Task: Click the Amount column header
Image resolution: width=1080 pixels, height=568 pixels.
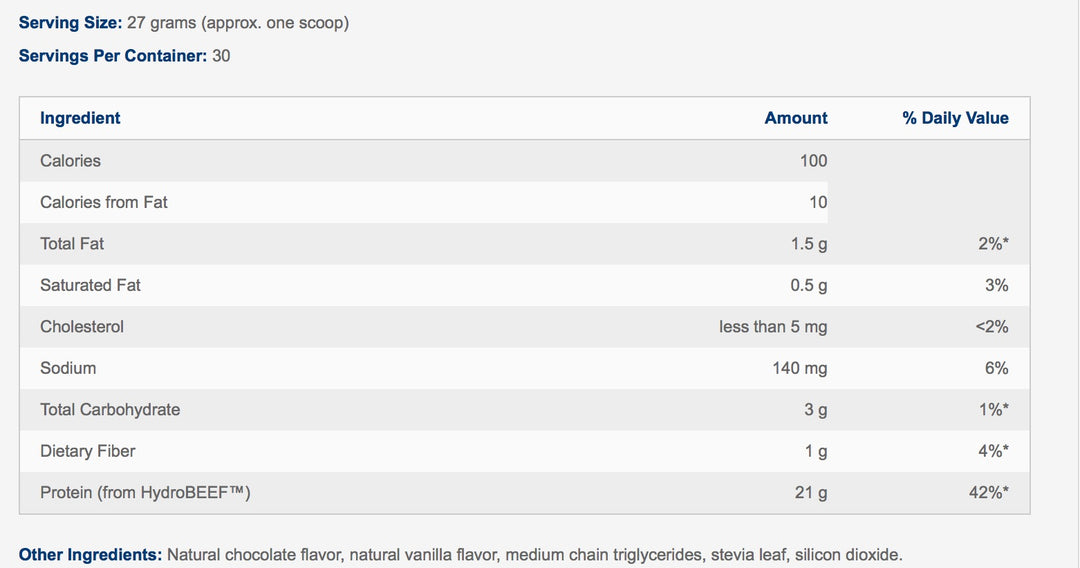Action: [x=795, y=118]
